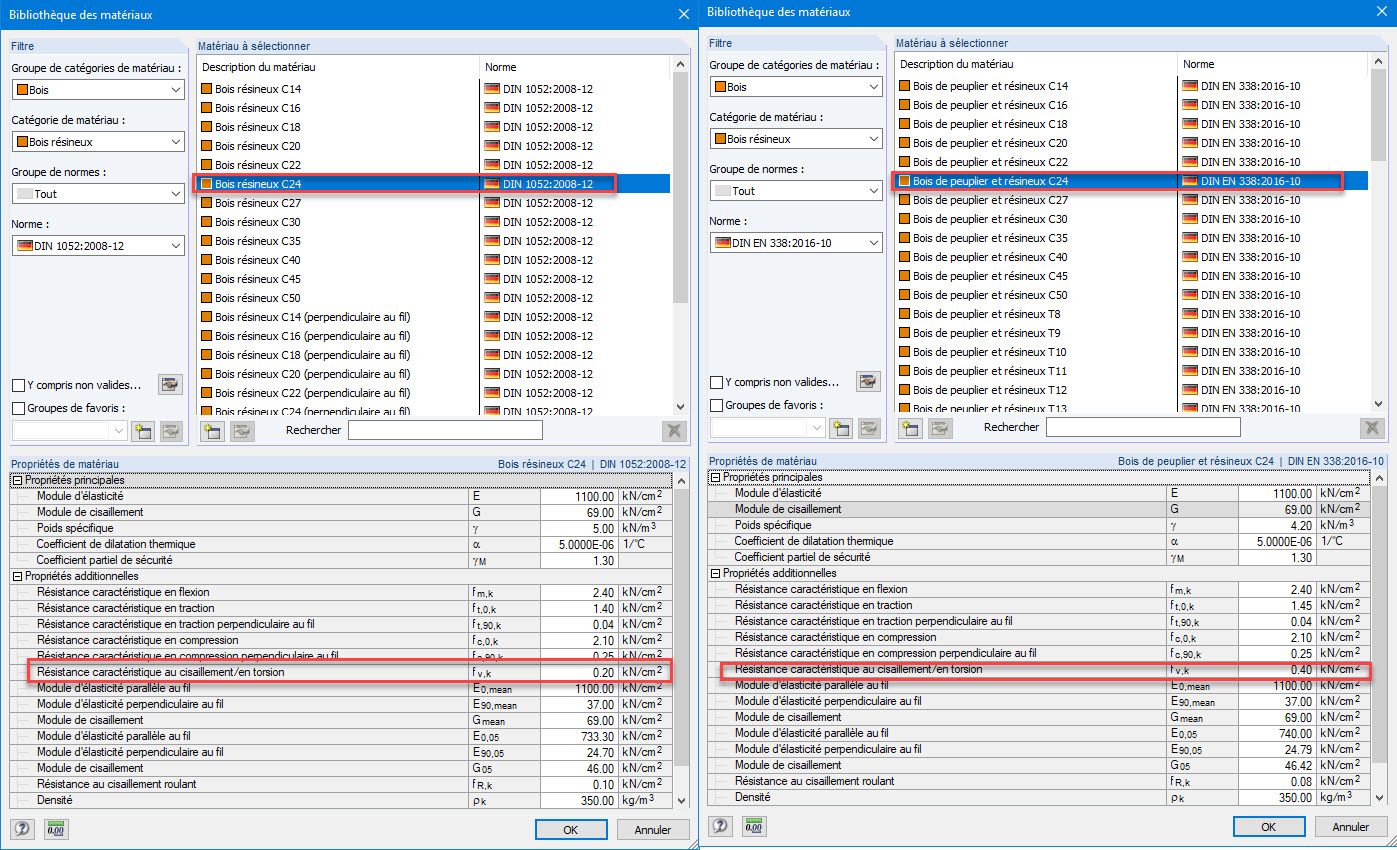Viewport: 1397px width, 850px height.
Task: Collapse 'Propriétés principales' in DIN EN 338 dialog
Action: click(715, 477)
